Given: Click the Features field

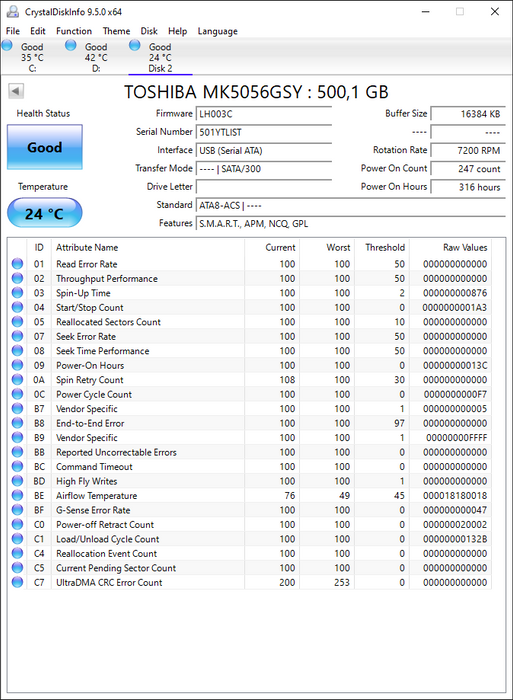Looking at the screenshot, I should click(350, 224).
